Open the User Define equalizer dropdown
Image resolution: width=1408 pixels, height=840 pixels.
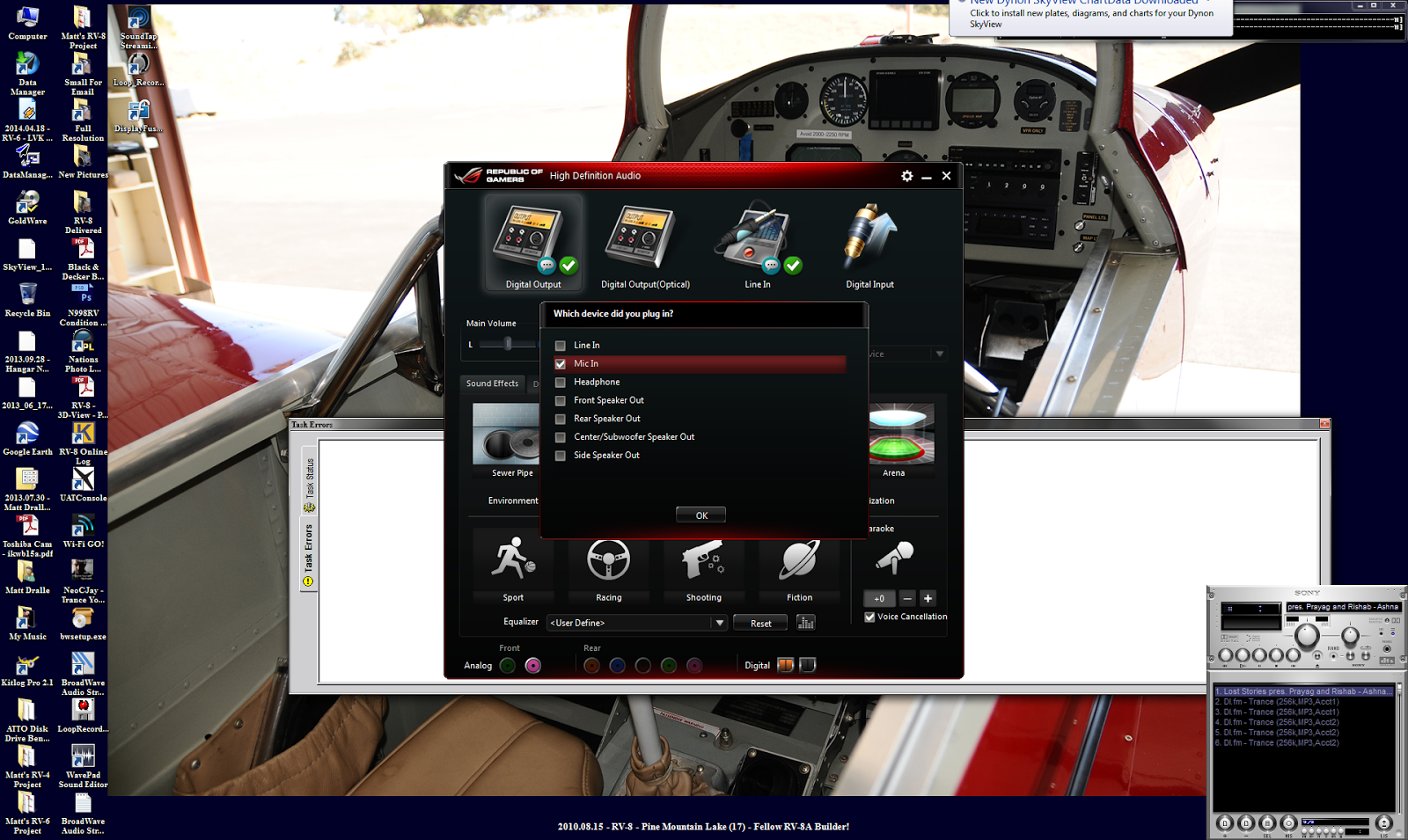point(720,622)
